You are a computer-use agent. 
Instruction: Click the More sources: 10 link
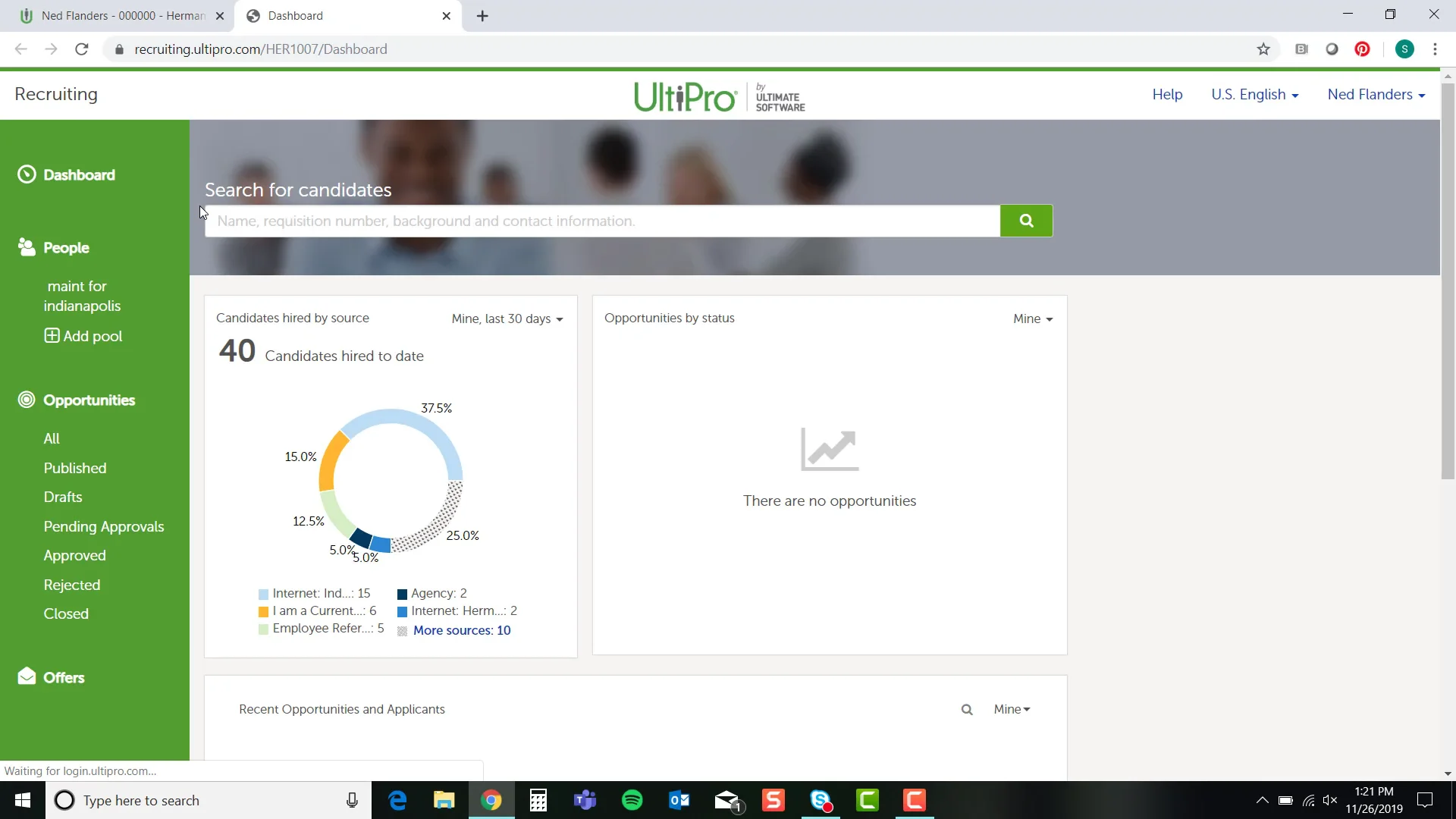click(463, 629)
